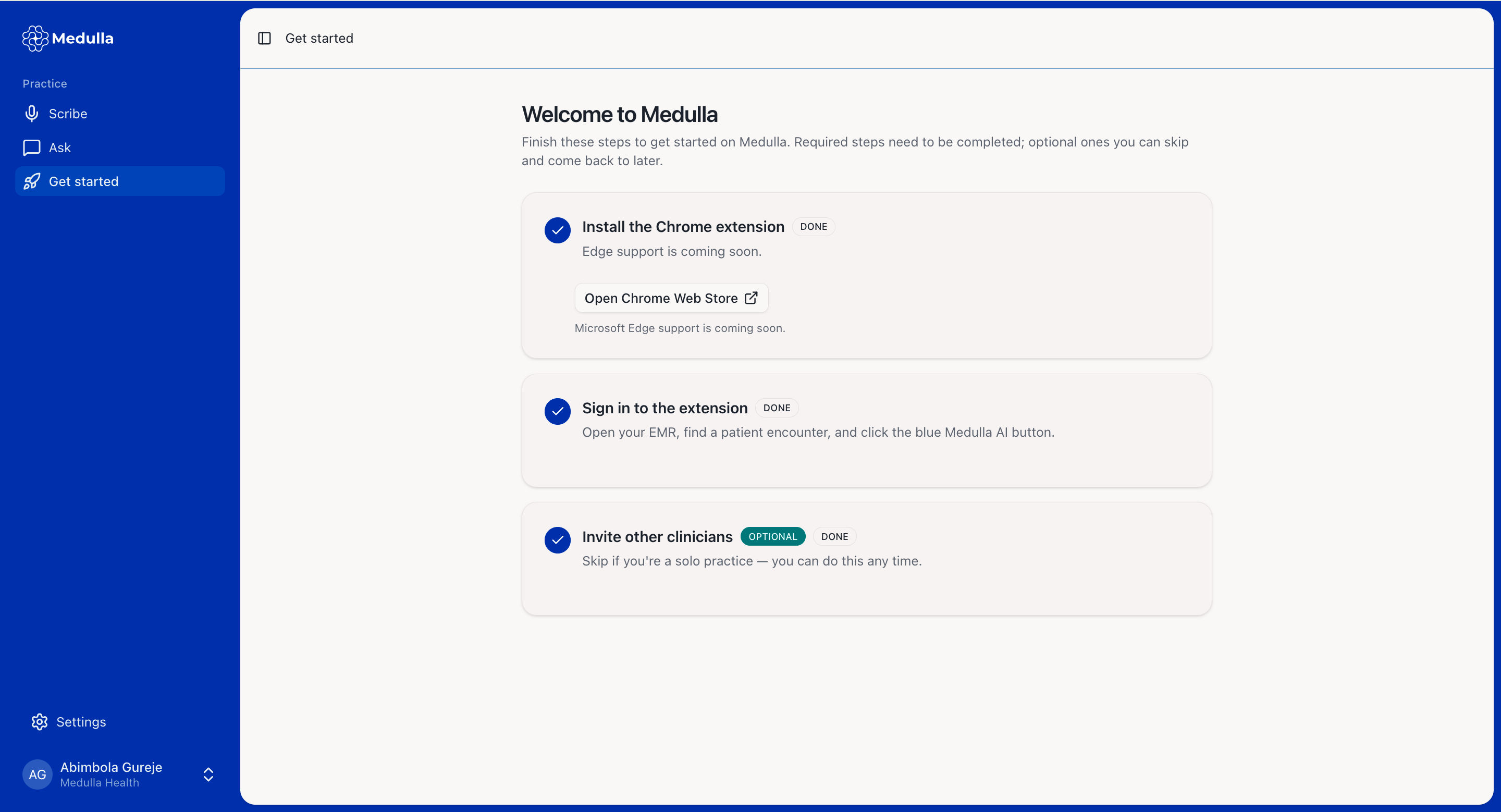Viewport: 1501px width, 812px height.
Task: Click 'Finish these steps to get started' description
Action: tap(855, 151)
